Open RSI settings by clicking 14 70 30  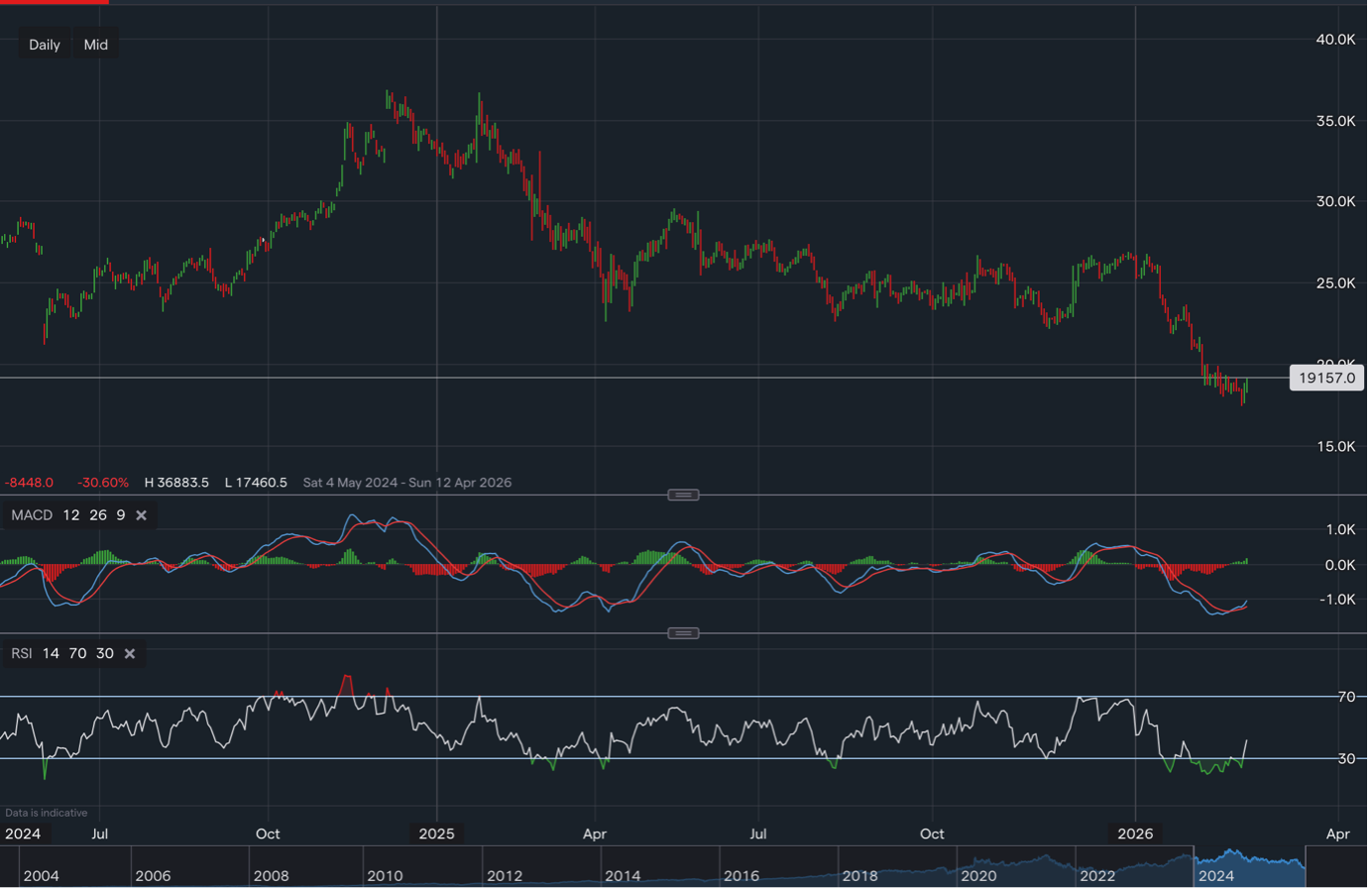pos(76,653)
